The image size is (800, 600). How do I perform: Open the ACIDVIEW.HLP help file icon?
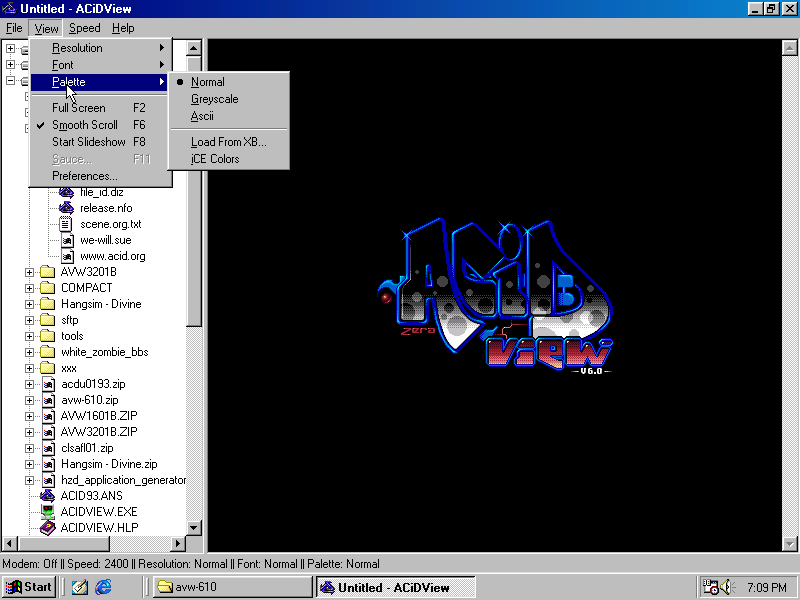click(47, 527)
